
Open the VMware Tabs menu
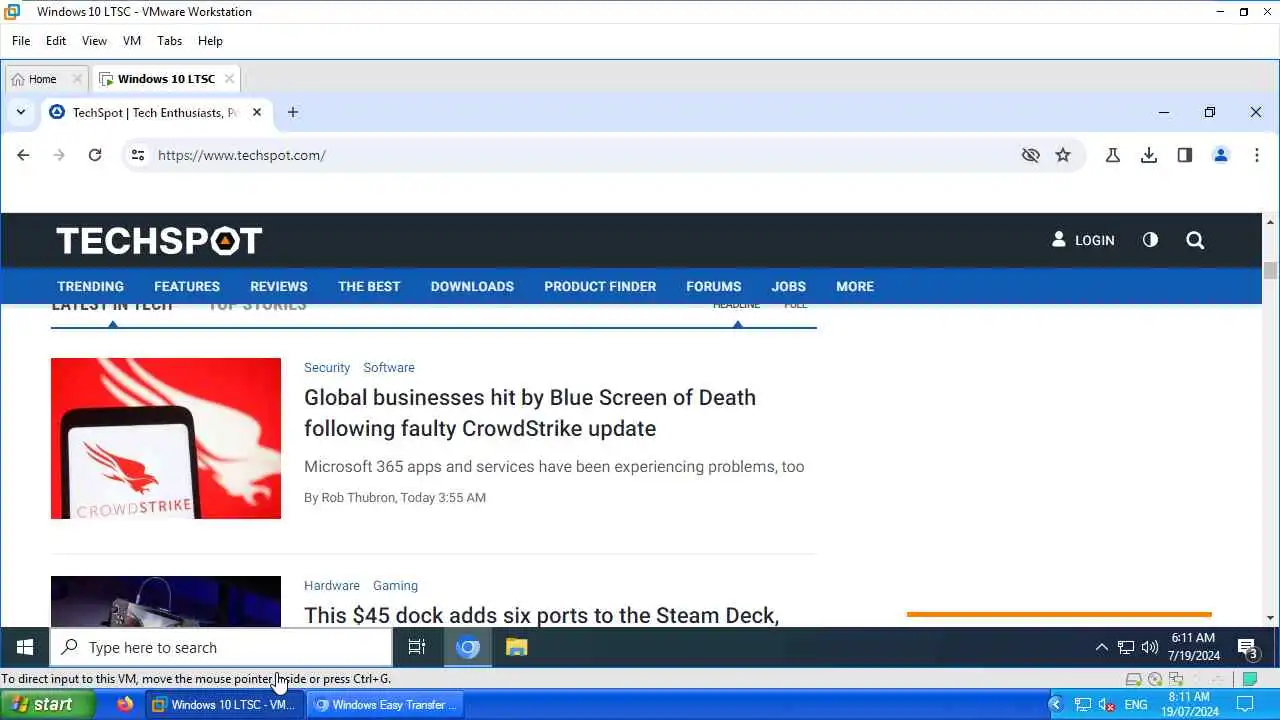point(170,41)
